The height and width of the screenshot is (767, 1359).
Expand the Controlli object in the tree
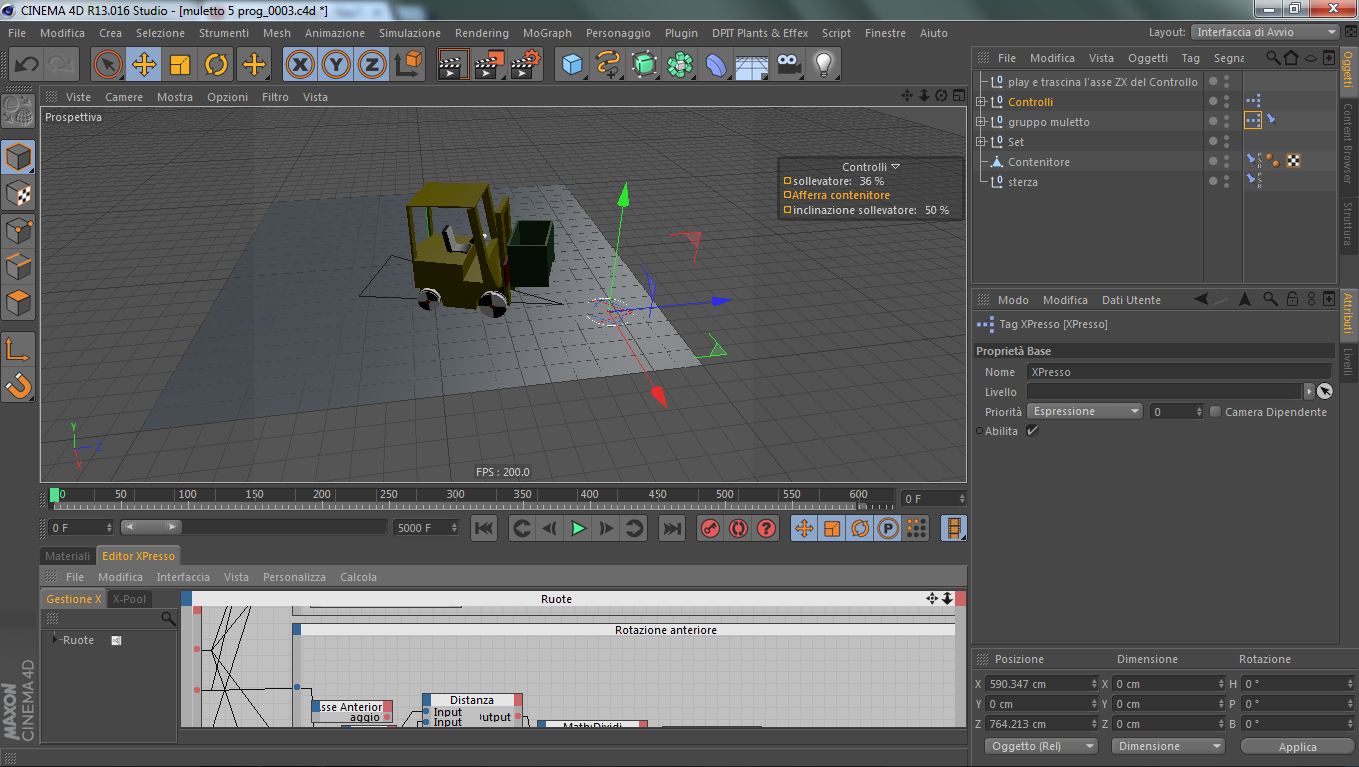(x=981, y=102)
